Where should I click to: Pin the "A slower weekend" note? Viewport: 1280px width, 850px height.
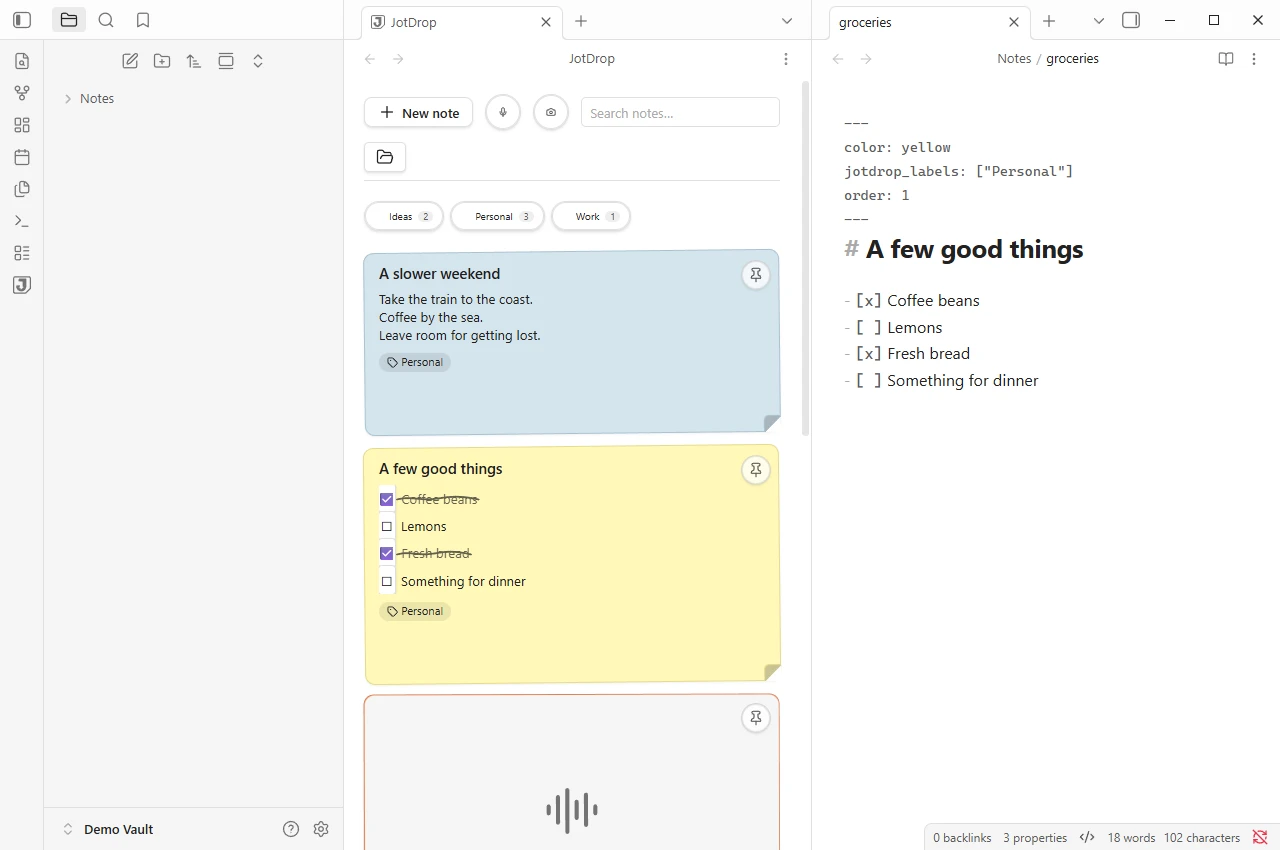tap(756, 275)
